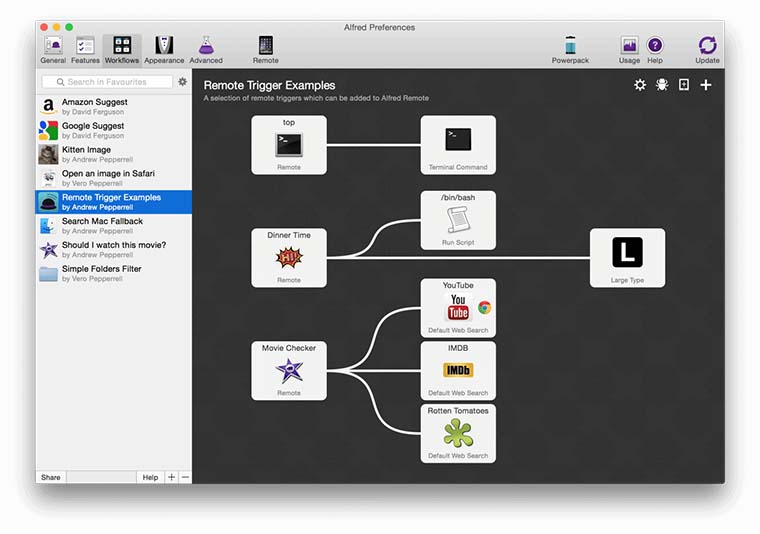Remove workflow with the minus button
760x534 pixels.
pyautogui.click(x=185, y=477)
